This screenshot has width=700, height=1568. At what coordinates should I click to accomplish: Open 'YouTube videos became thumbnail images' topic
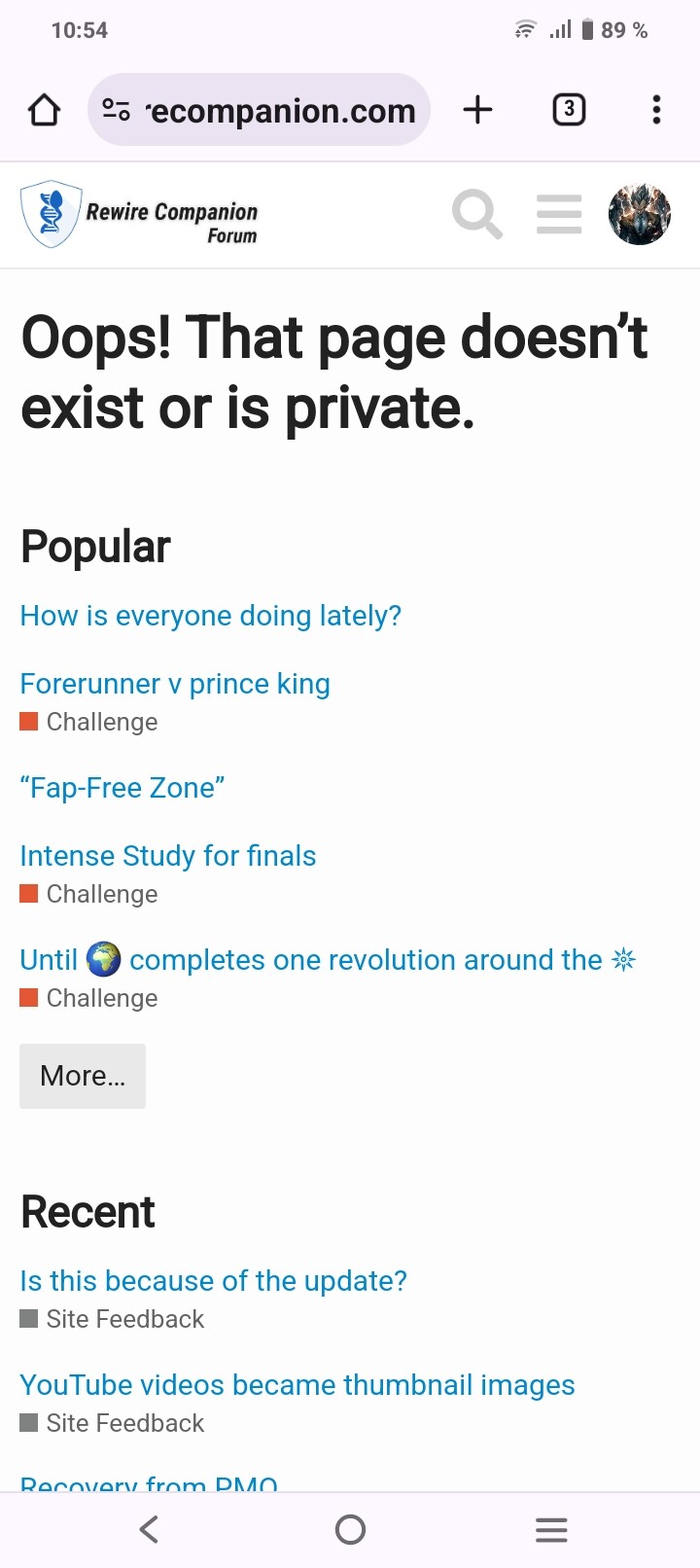pos(297,1385)
